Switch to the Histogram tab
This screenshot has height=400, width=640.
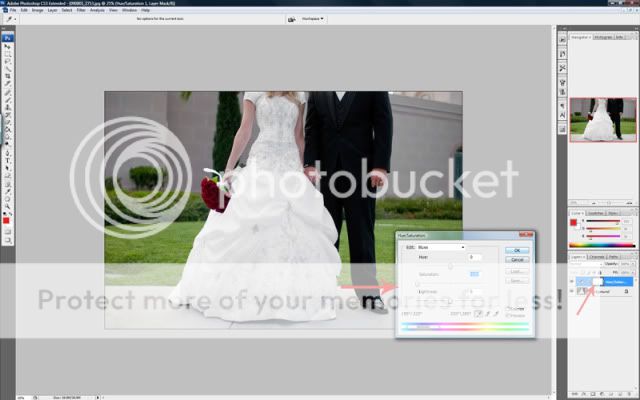pyautogui.click(x=603, y=37)
